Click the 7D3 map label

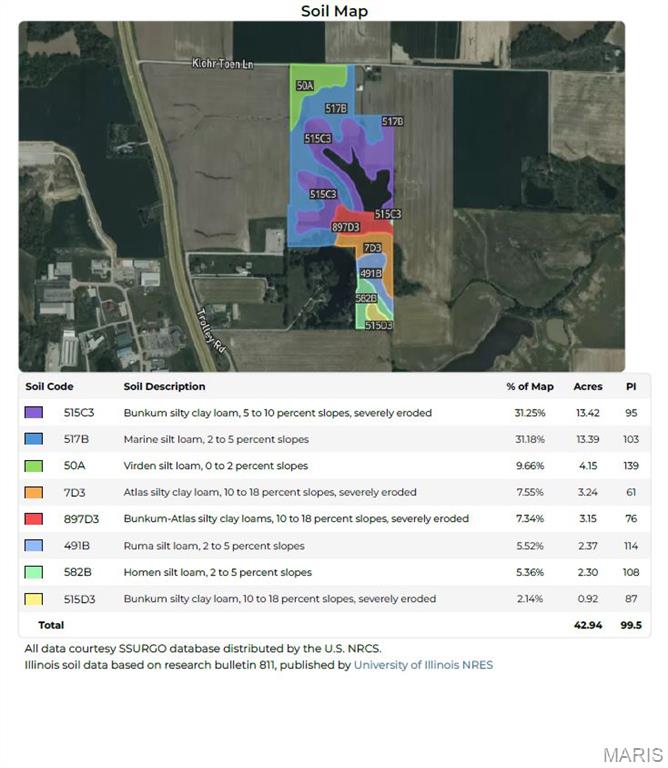(372, 248)
